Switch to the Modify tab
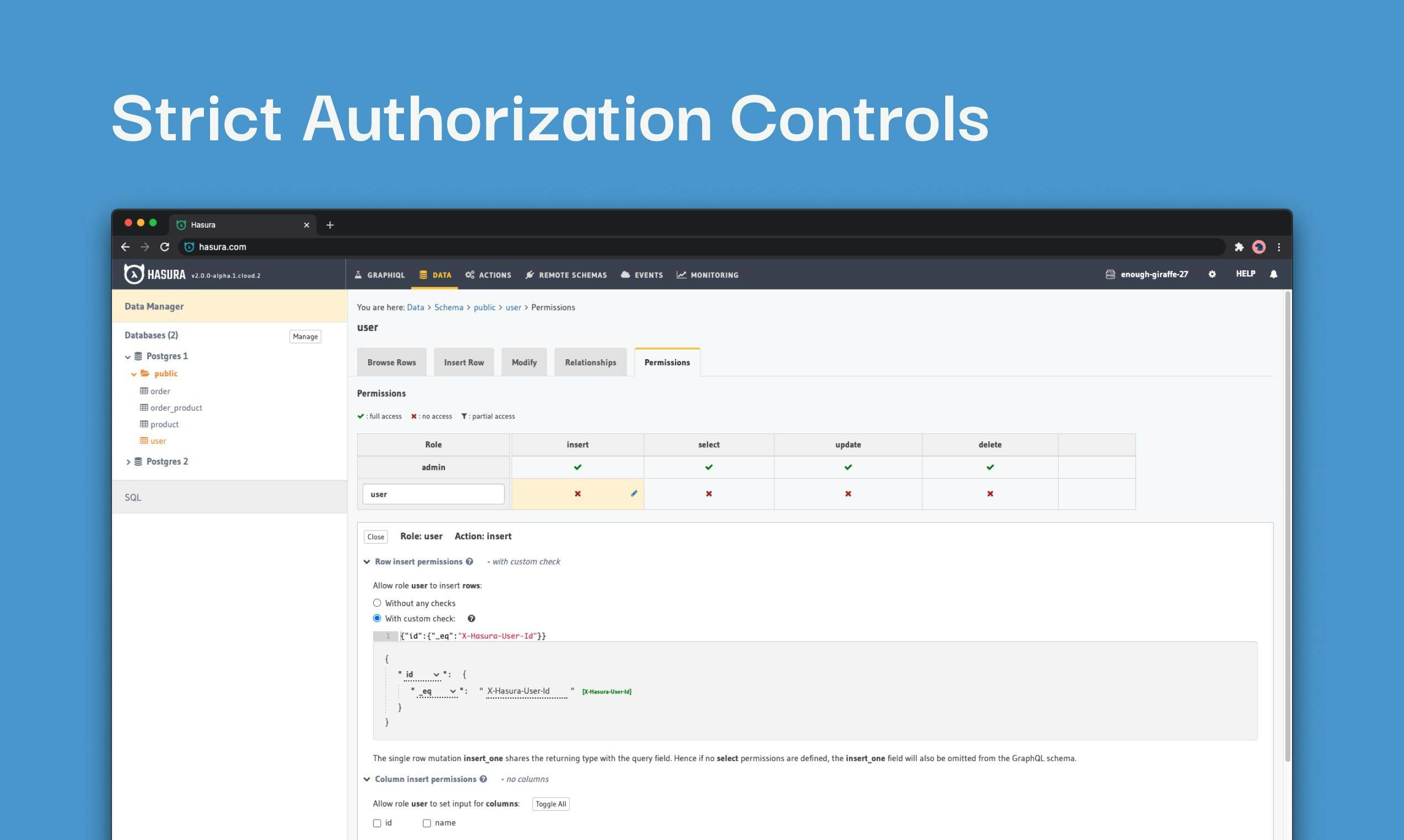1404x840 pixels. [524, 363]
